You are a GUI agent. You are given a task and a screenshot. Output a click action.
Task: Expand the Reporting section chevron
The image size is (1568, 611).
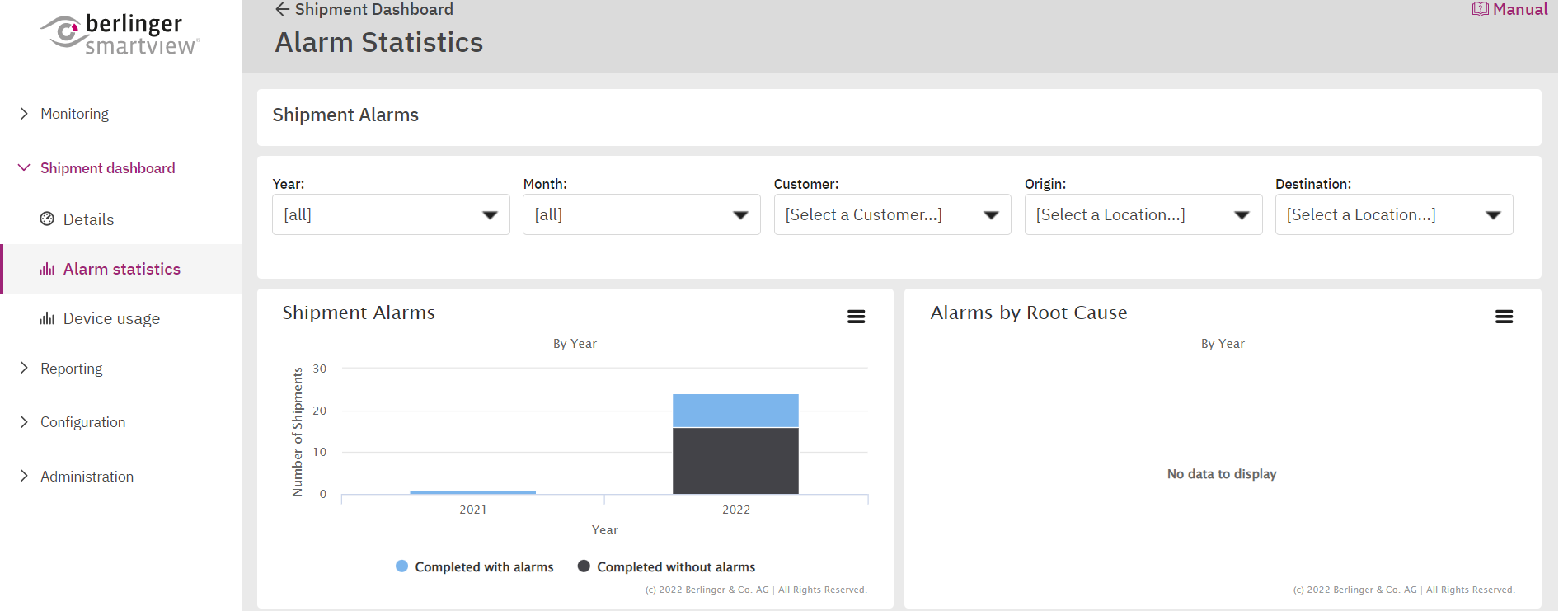(24, 368)
